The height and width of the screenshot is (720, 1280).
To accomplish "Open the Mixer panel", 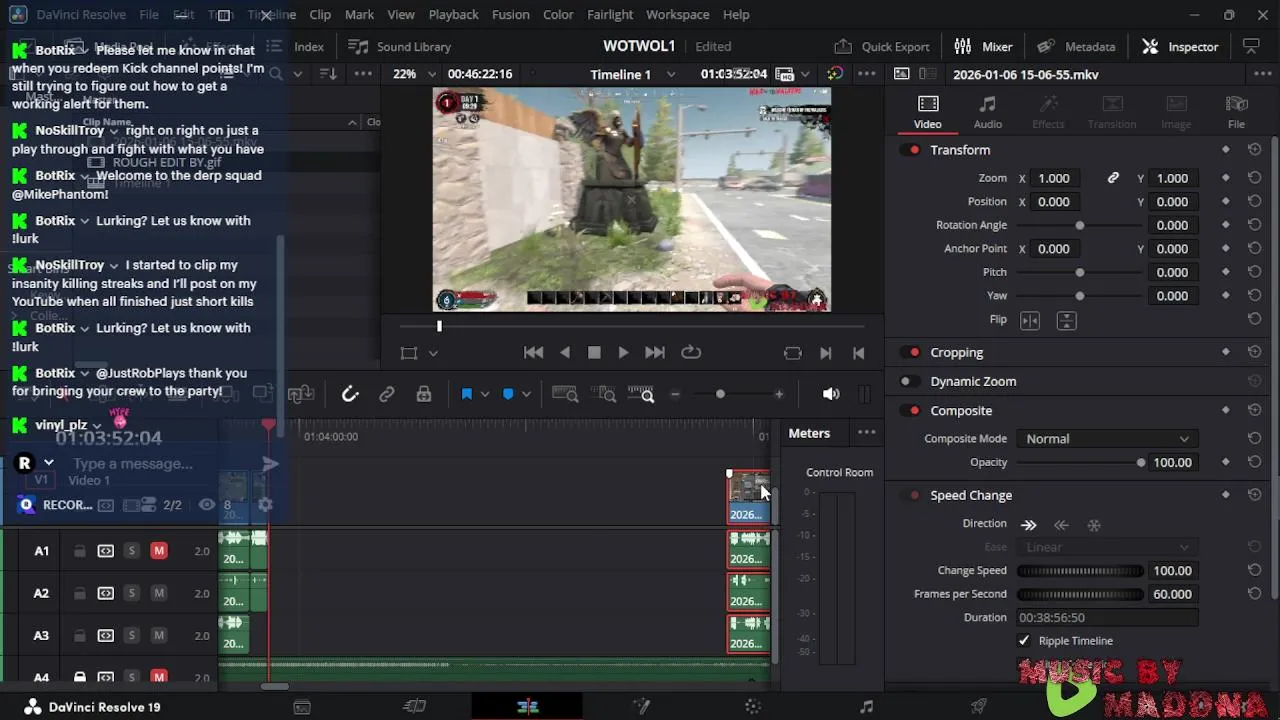I will point(983,46).
